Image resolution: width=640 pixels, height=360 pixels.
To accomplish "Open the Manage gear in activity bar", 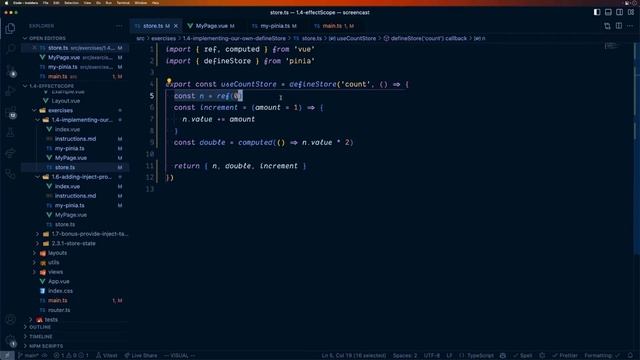I will 10,340.
